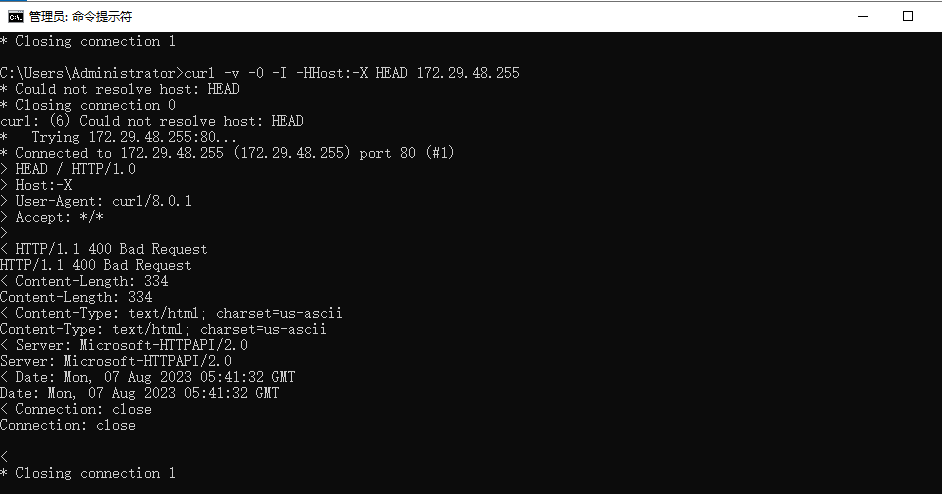Click the 'Connected to 172.29.48.255' line

[227, 153]
